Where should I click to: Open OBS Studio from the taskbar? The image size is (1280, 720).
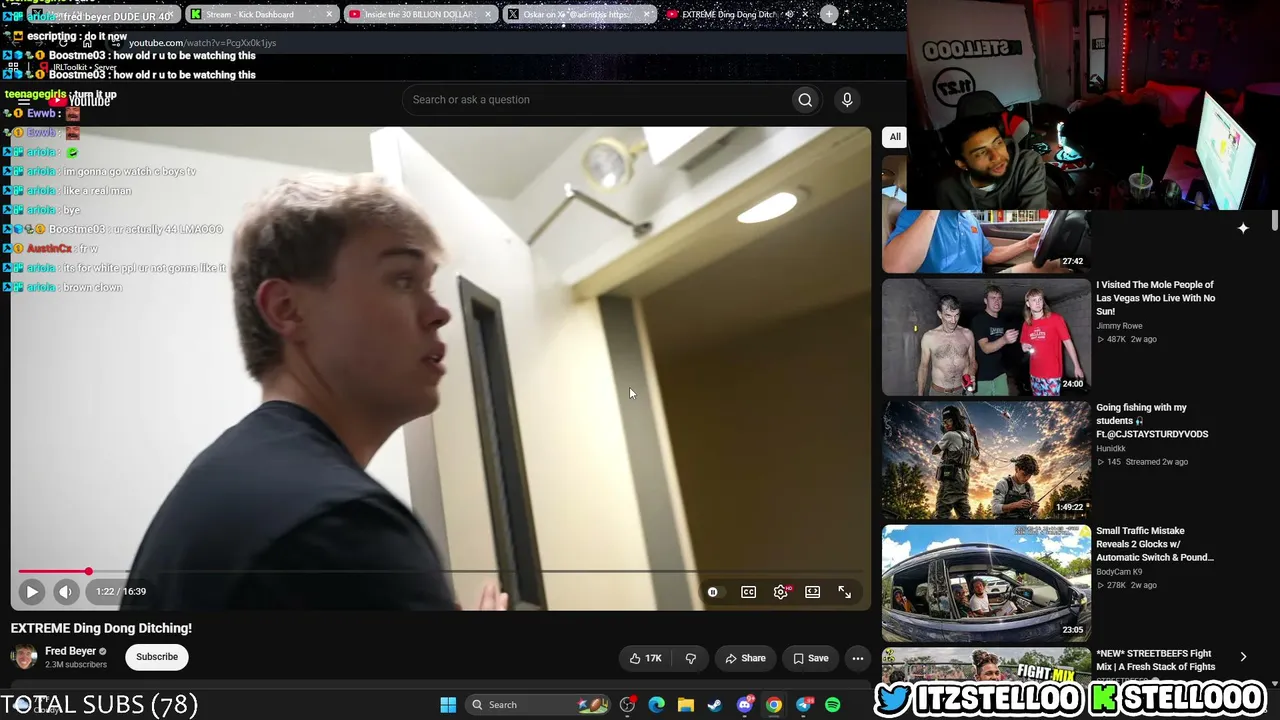point(627,705)
